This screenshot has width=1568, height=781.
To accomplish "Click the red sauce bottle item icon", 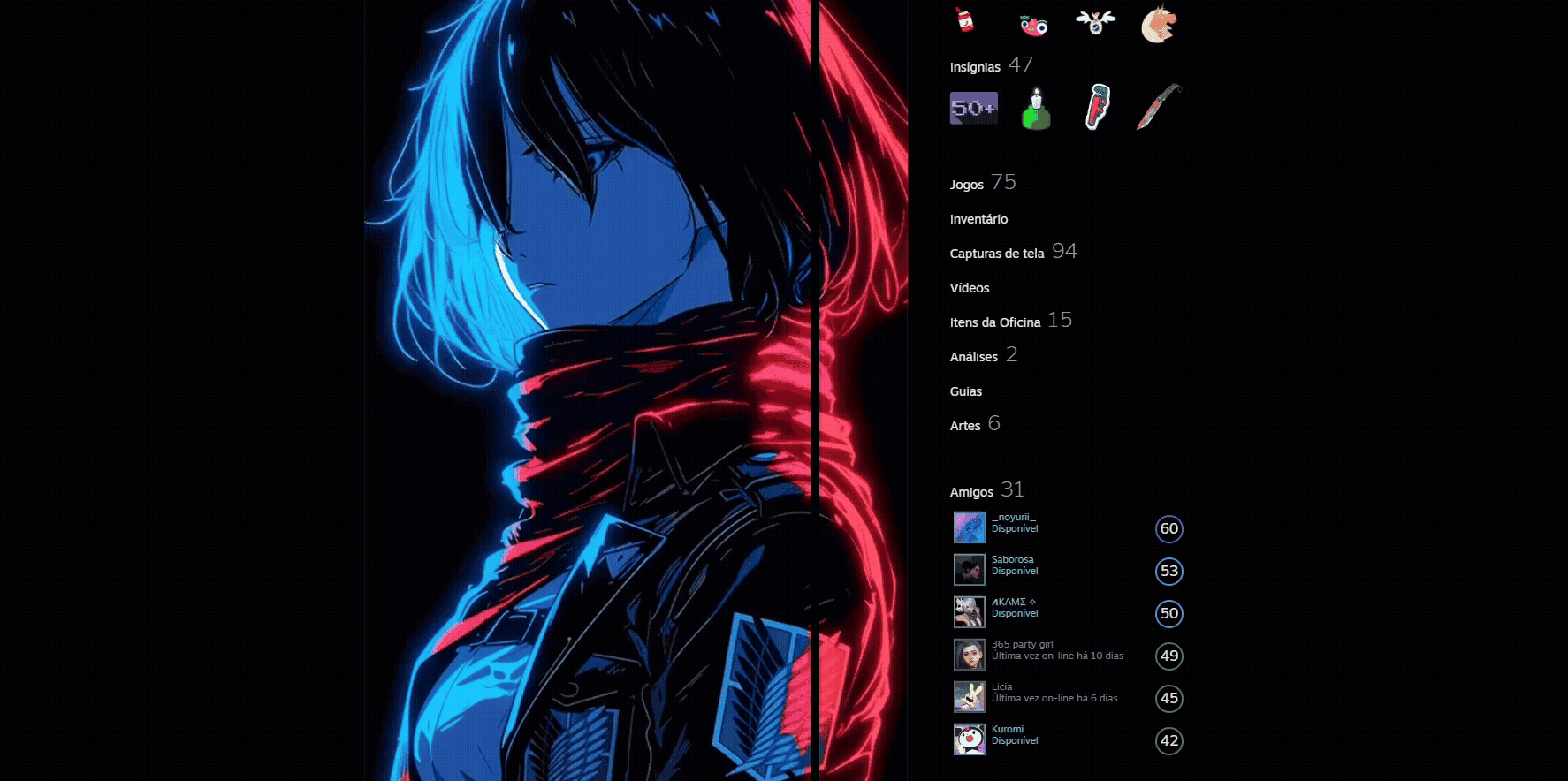I will click(965, 19).
